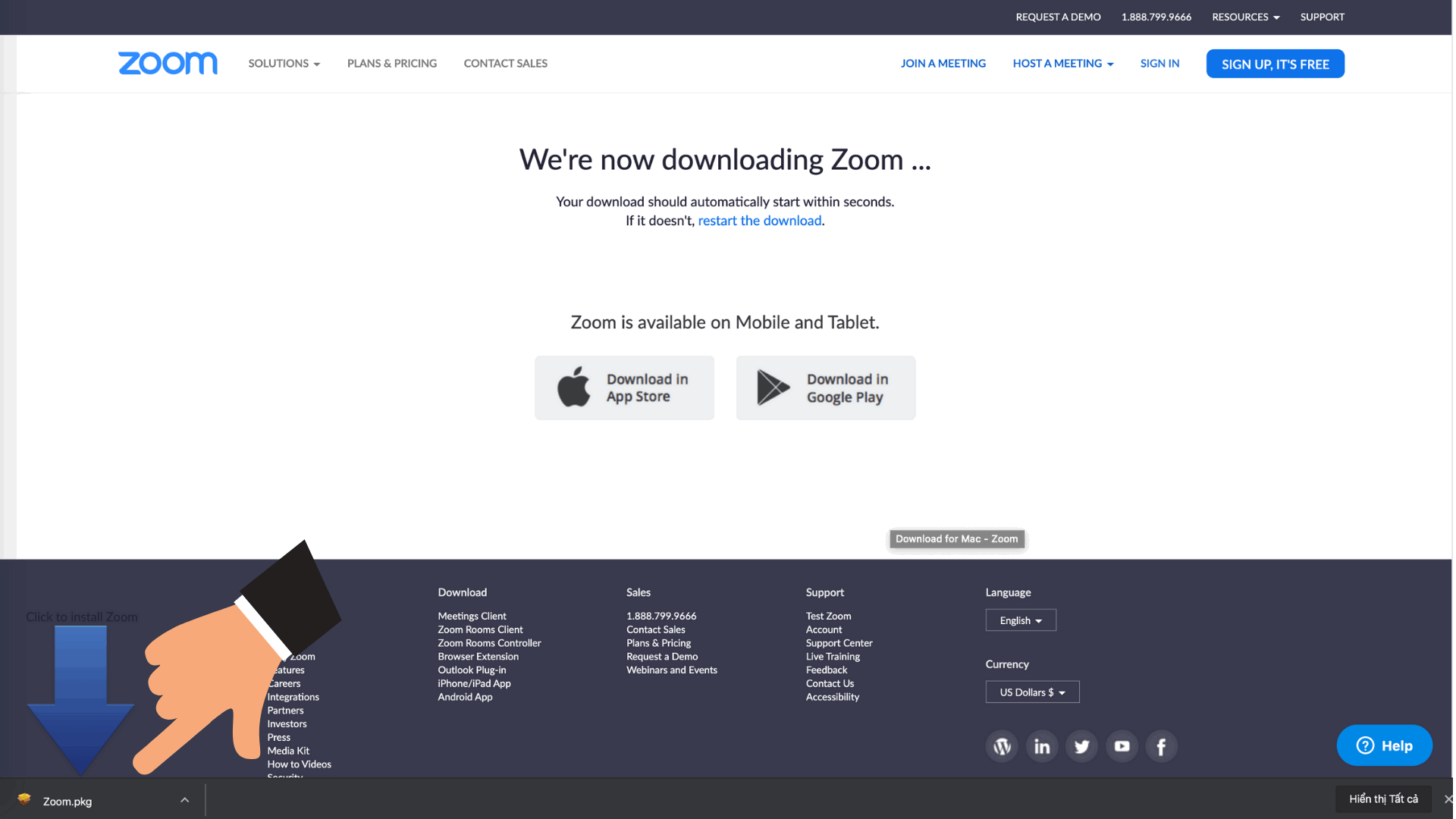Open Plans & Pricing in navigation
Viewport: 1456px width, 819px height.
pos(392,64)
